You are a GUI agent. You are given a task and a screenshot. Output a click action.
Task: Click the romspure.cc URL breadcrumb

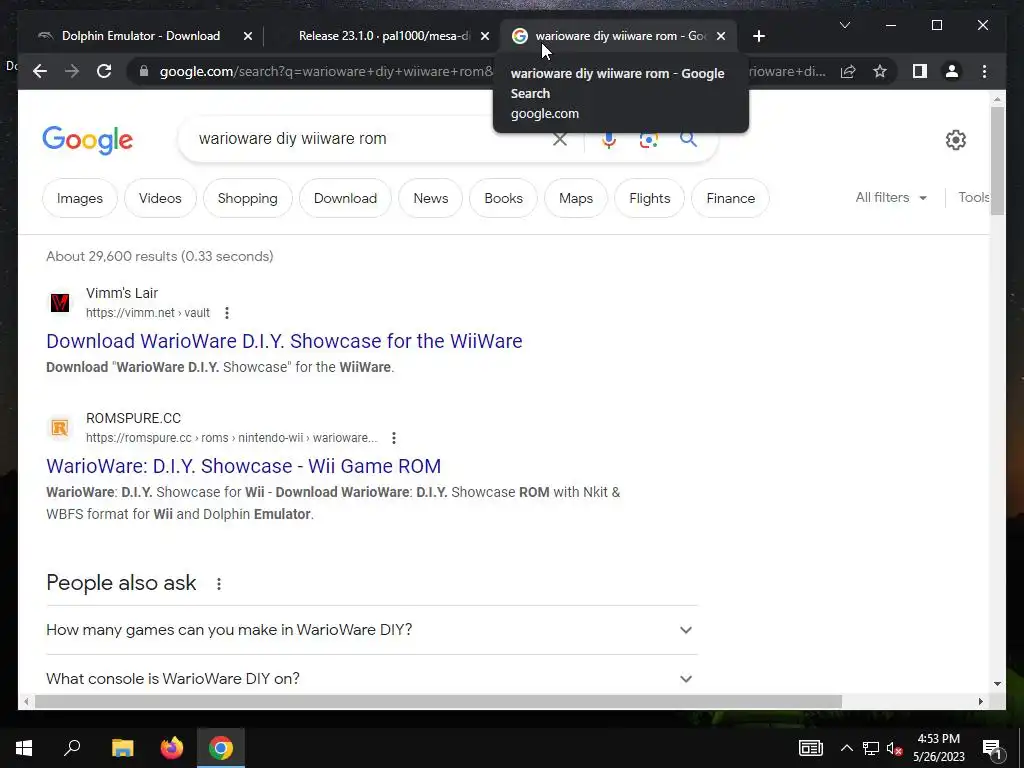click(232, 438)
